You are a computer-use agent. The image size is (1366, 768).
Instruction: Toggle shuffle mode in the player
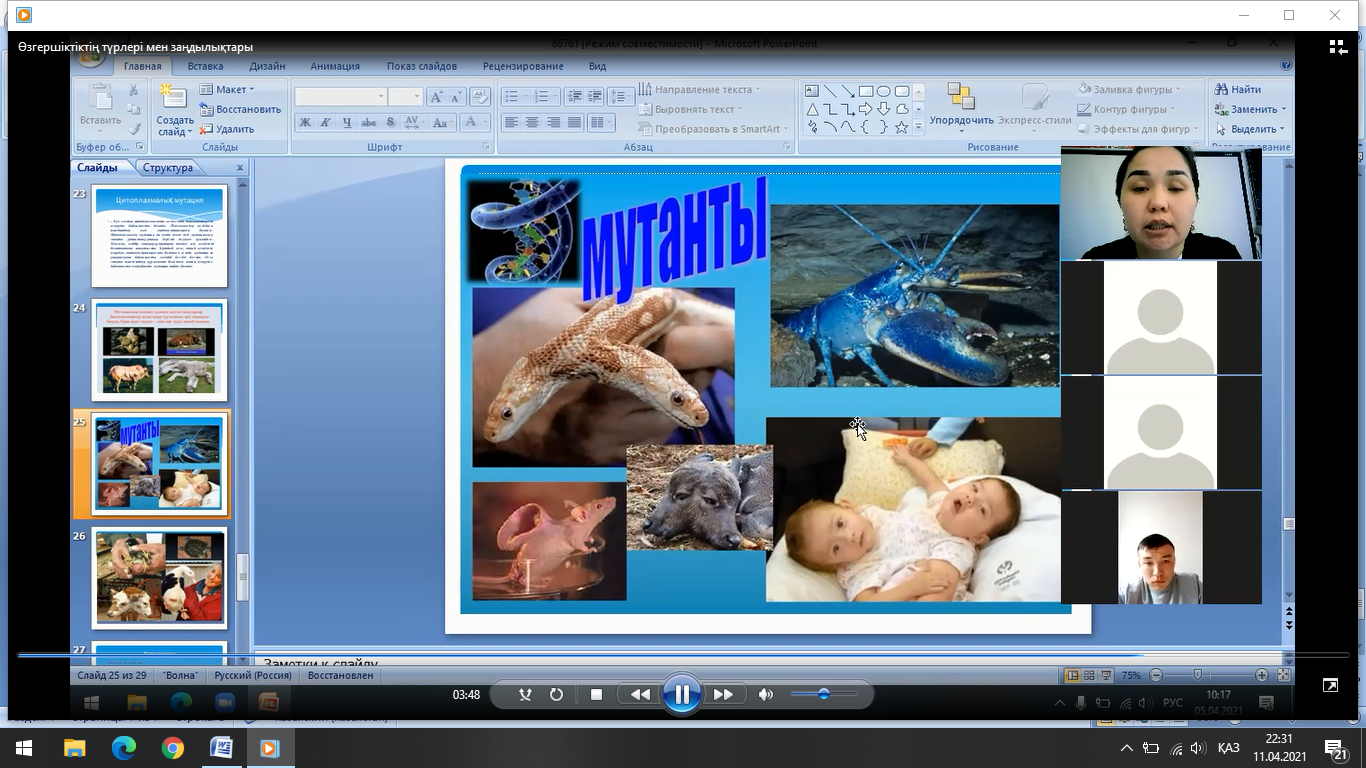coord(525,694)
